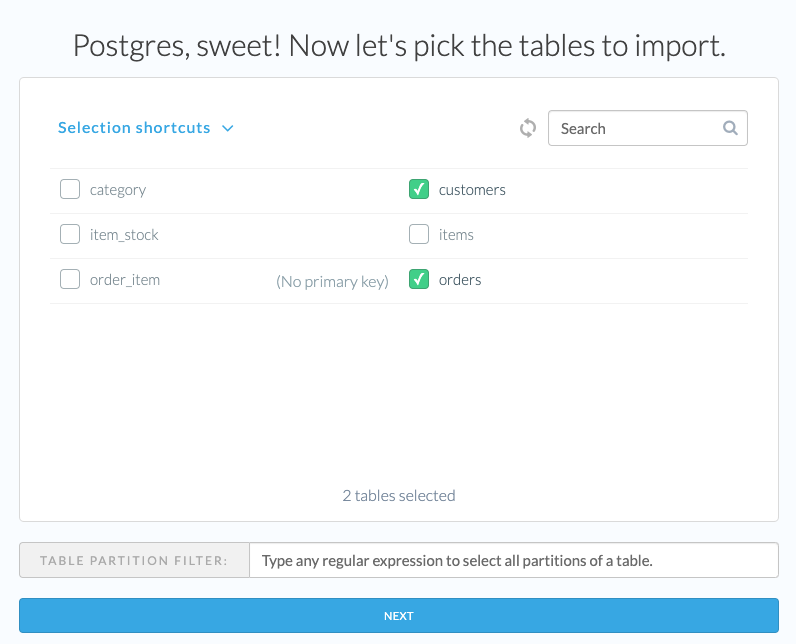Click the category table name
The height and width of the screenshot is (644, 796).
[x=118, y=190]
